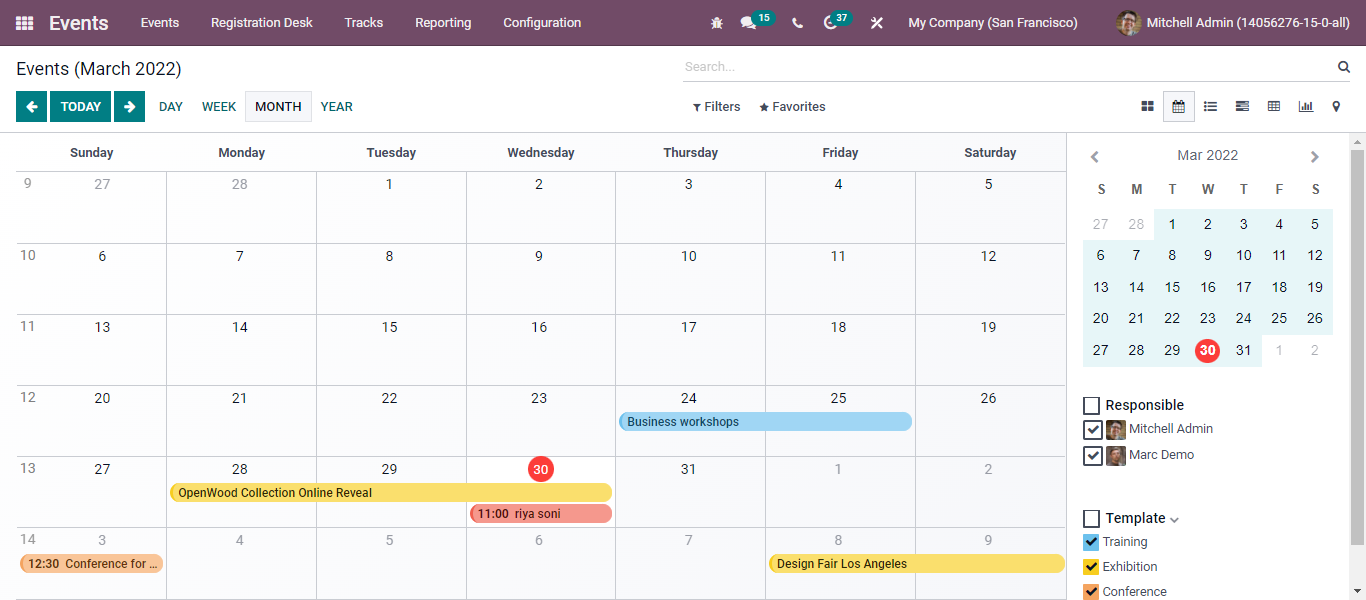This screenshot has height=600, width=1366.
Task: Go to next month arrow button
Action: point(129,107)
